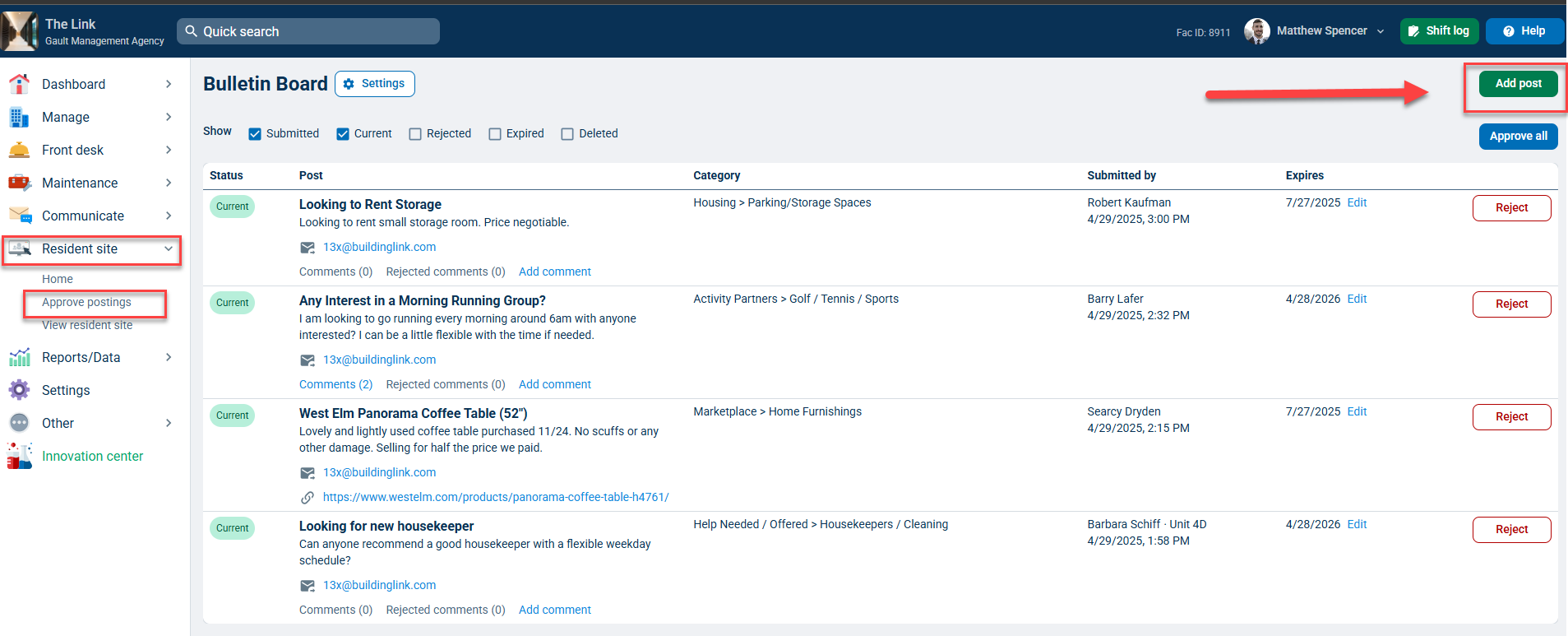Add comment on Looking to Rent Storage post

pos(555,272)
